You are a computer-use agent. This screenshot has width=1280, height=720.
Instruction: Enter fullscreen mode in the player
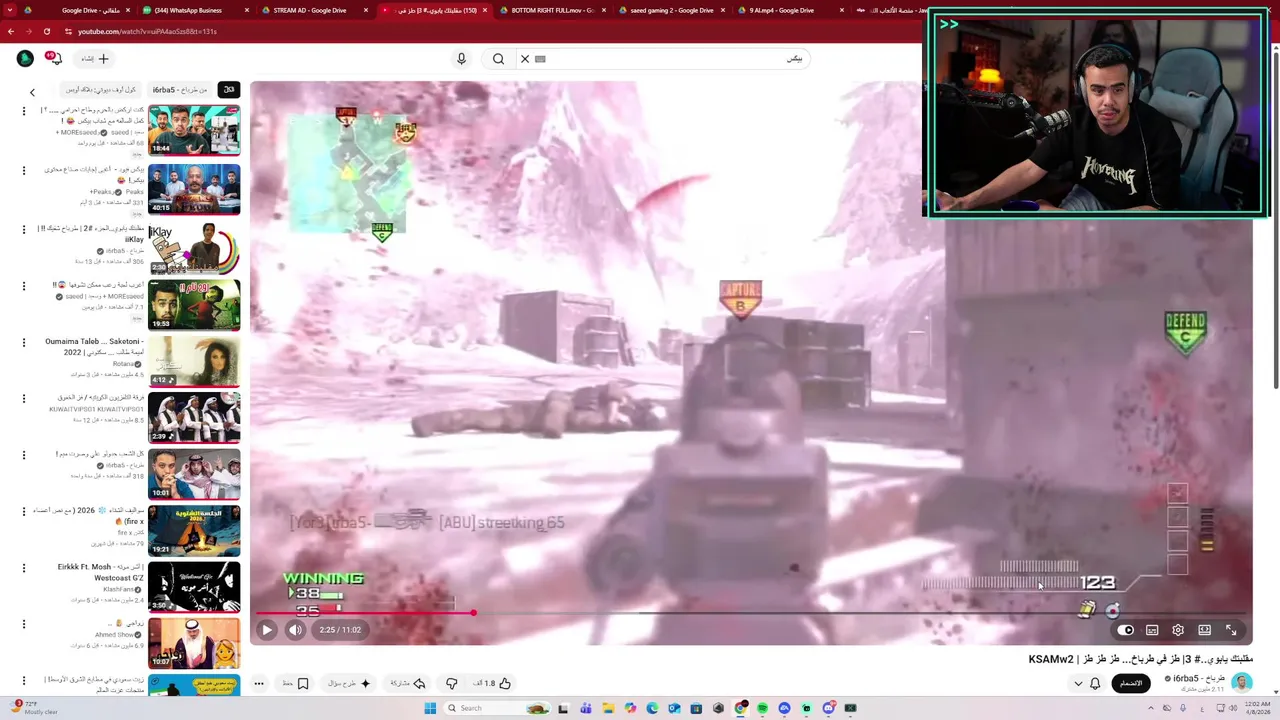pyautogui.click(x=1231, y=630)
